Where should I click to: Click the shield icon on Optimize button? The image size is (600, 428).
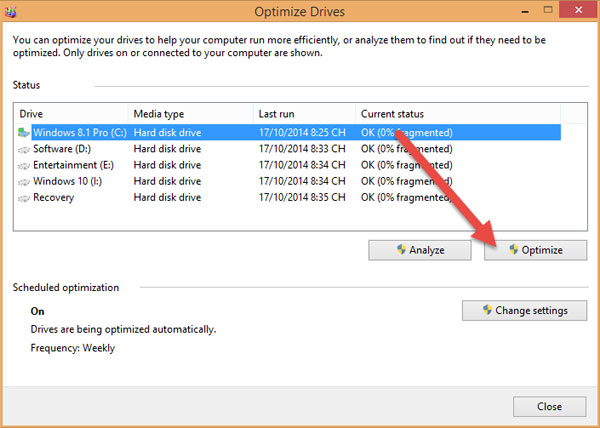pyautogui.click(x=514, y=250)
